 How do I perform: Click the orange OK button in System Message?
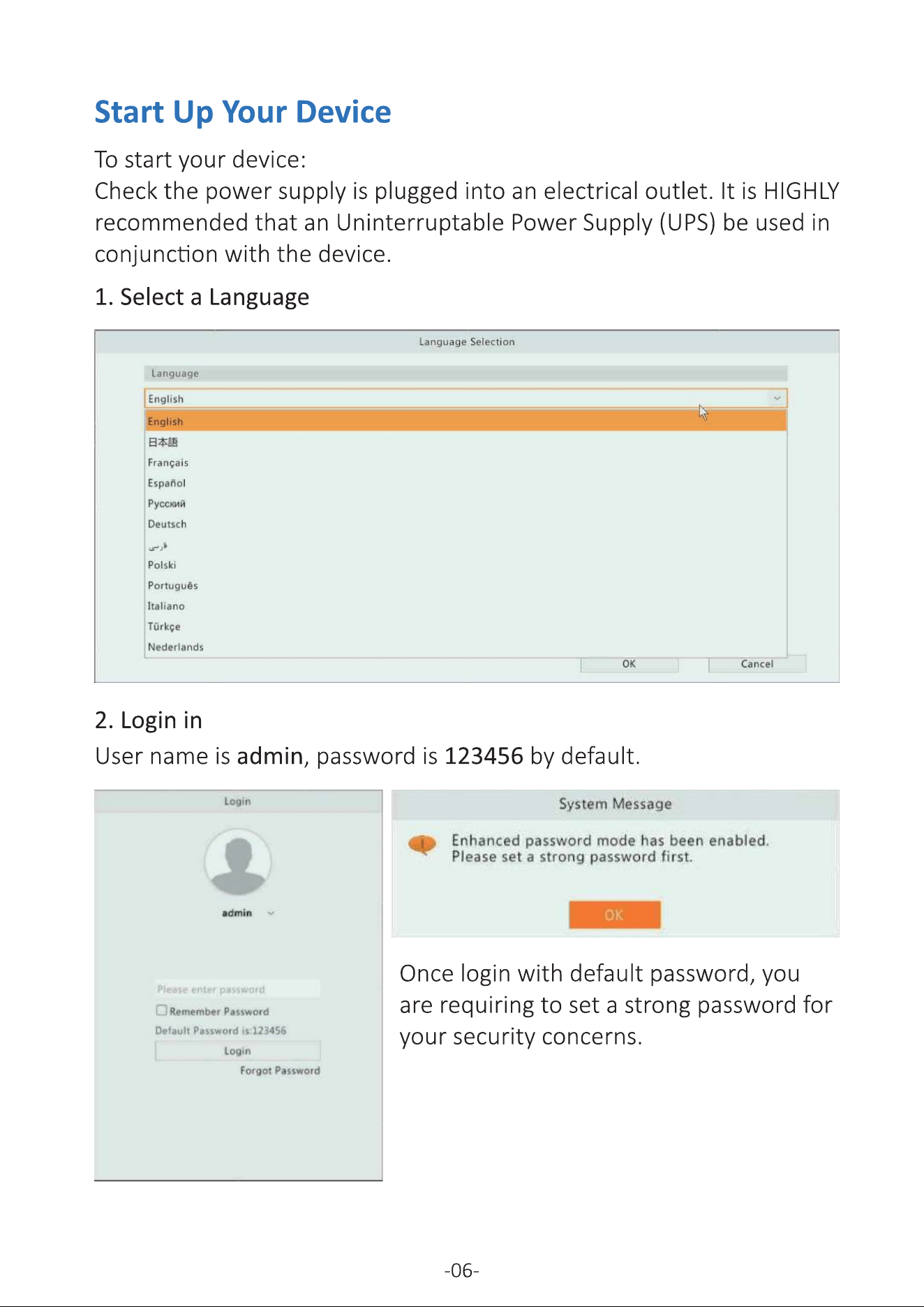(x=614, y=915)
